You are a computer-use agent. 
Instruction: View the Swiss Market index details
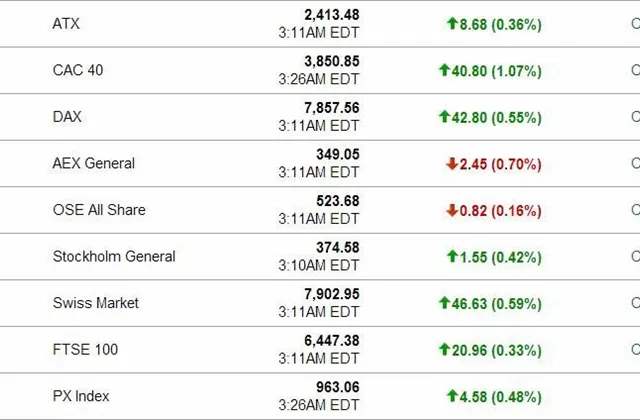point(96,303)
